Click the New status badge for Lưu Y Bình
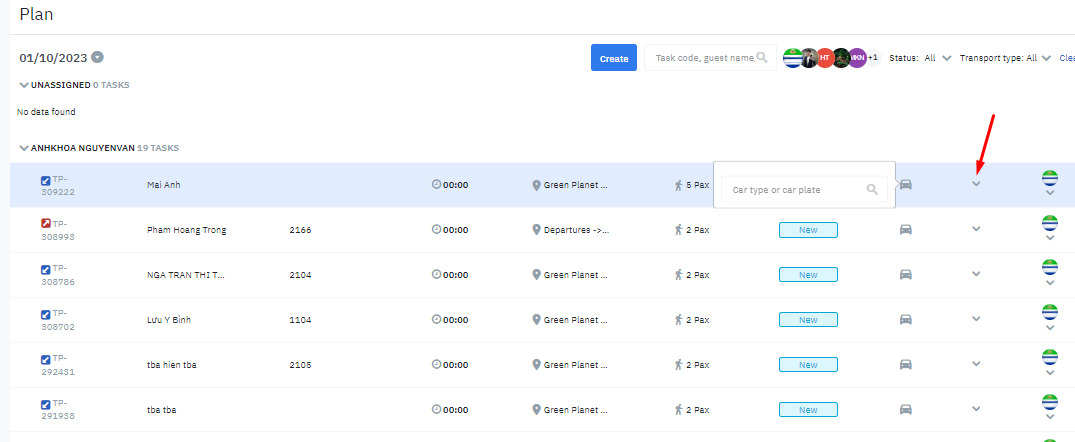The image size is (1075, 442). (x=808, y=320)
